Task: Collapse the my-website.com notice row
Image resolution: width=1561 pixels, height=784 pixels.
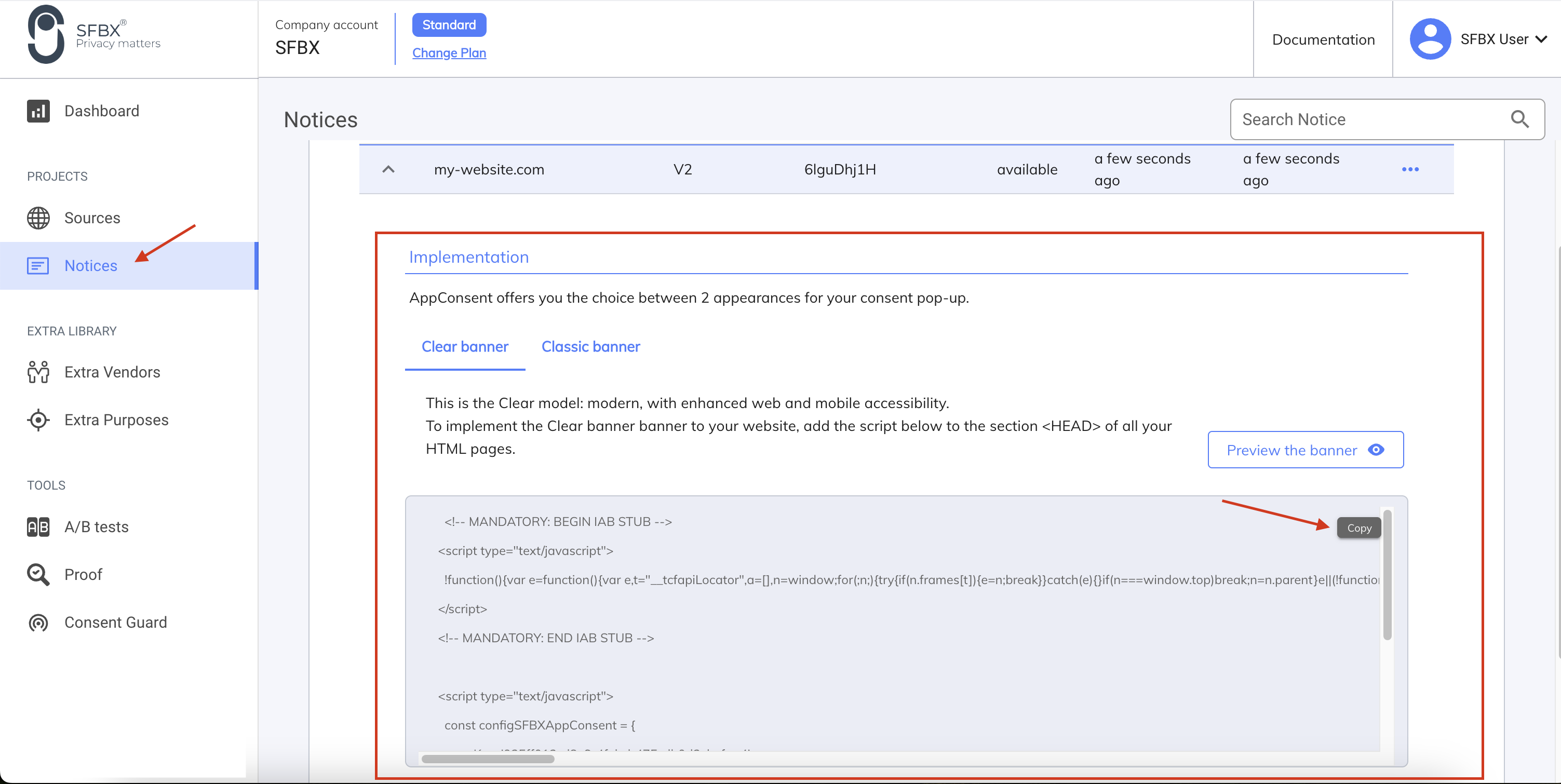Action: click(388, 169)
